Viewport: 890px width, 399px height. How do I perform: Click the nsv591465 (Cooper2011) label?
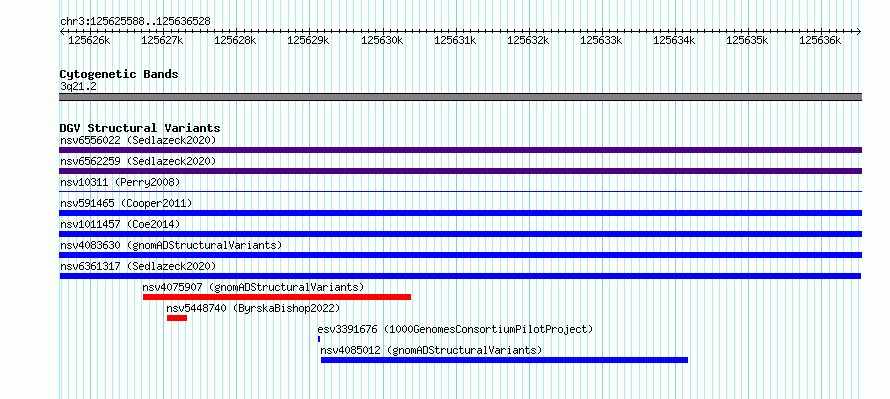126,203
